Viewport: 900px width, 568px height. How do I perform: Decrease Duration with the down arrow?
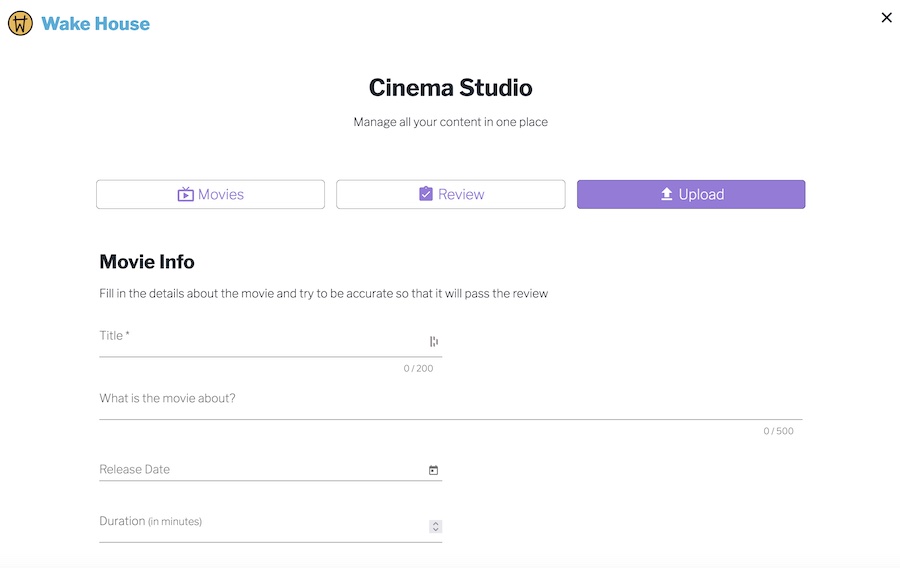pyautogui.click(x=436, y=530)
